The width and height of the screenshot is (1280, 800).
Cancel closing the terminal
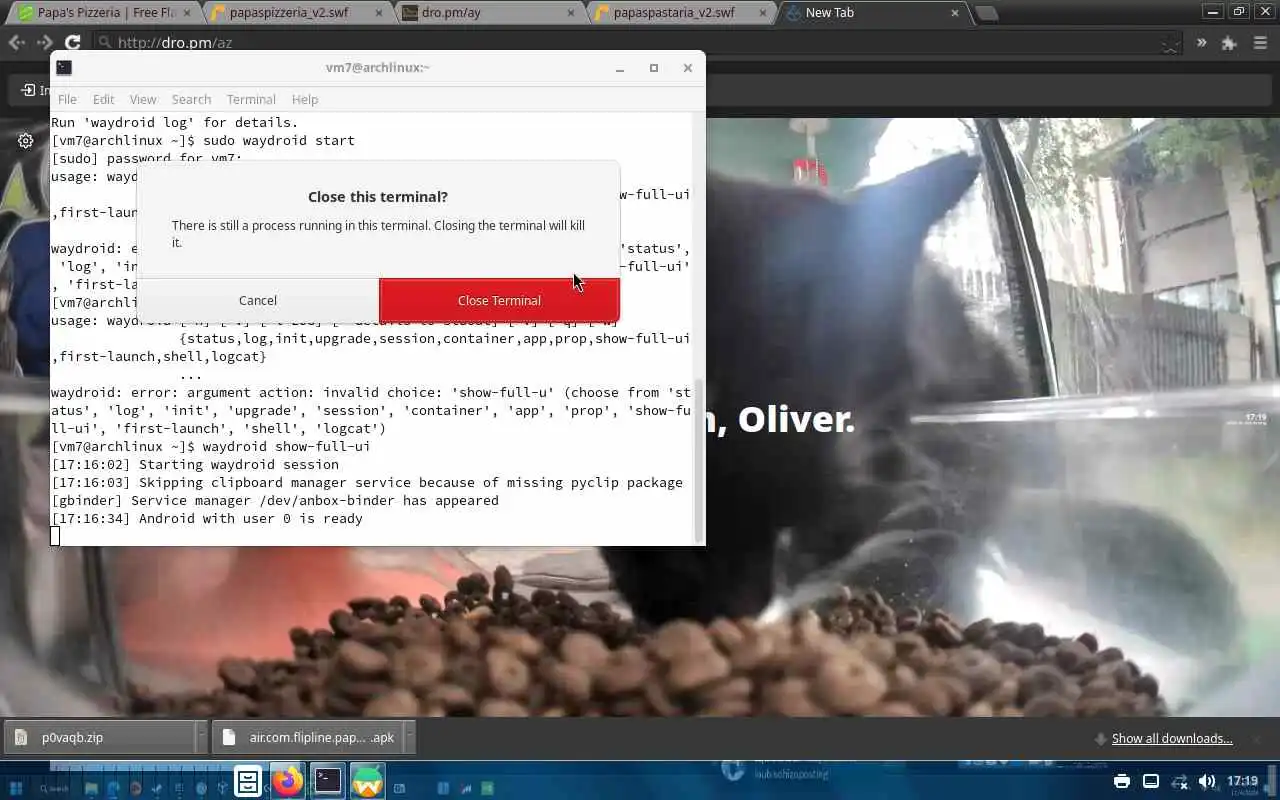pos(258,300)
